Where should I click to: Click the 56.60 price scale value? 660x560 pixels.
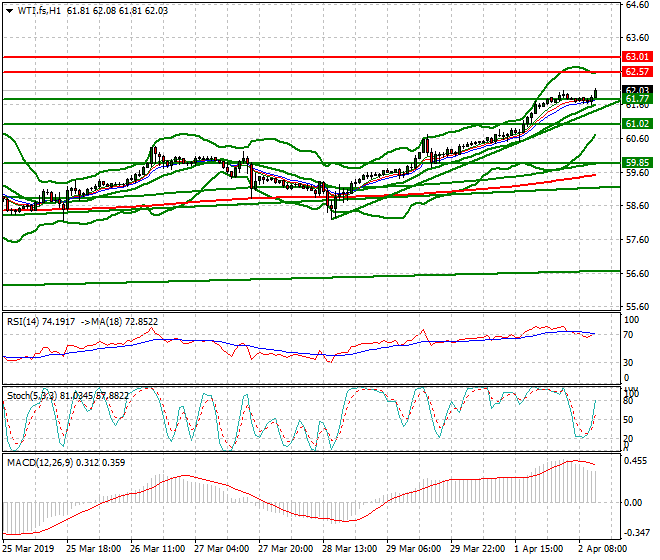click(637, 274)
